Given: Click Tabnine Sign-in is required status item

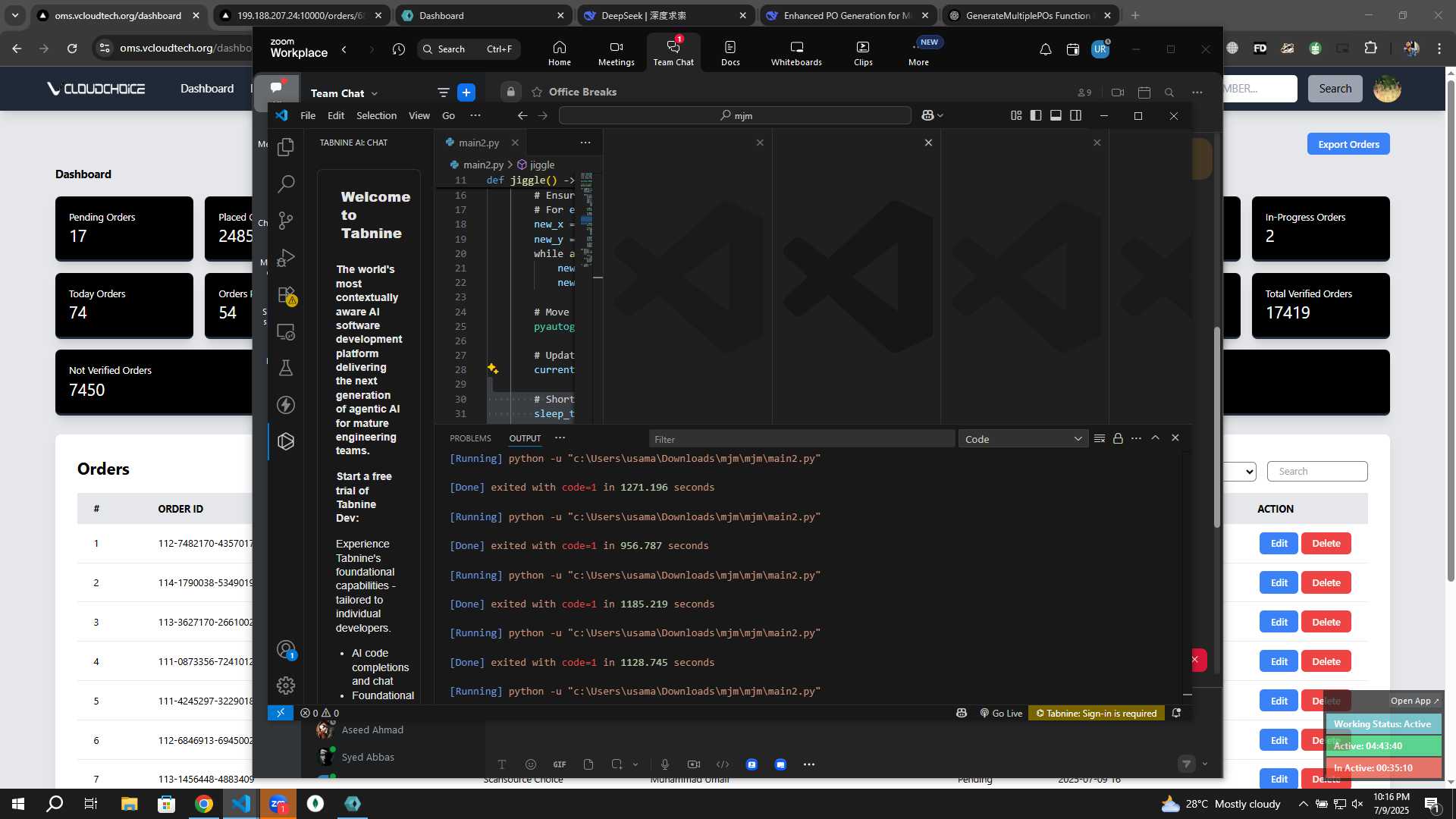Looking at the screenshot, I should (x=1097, y=713).
